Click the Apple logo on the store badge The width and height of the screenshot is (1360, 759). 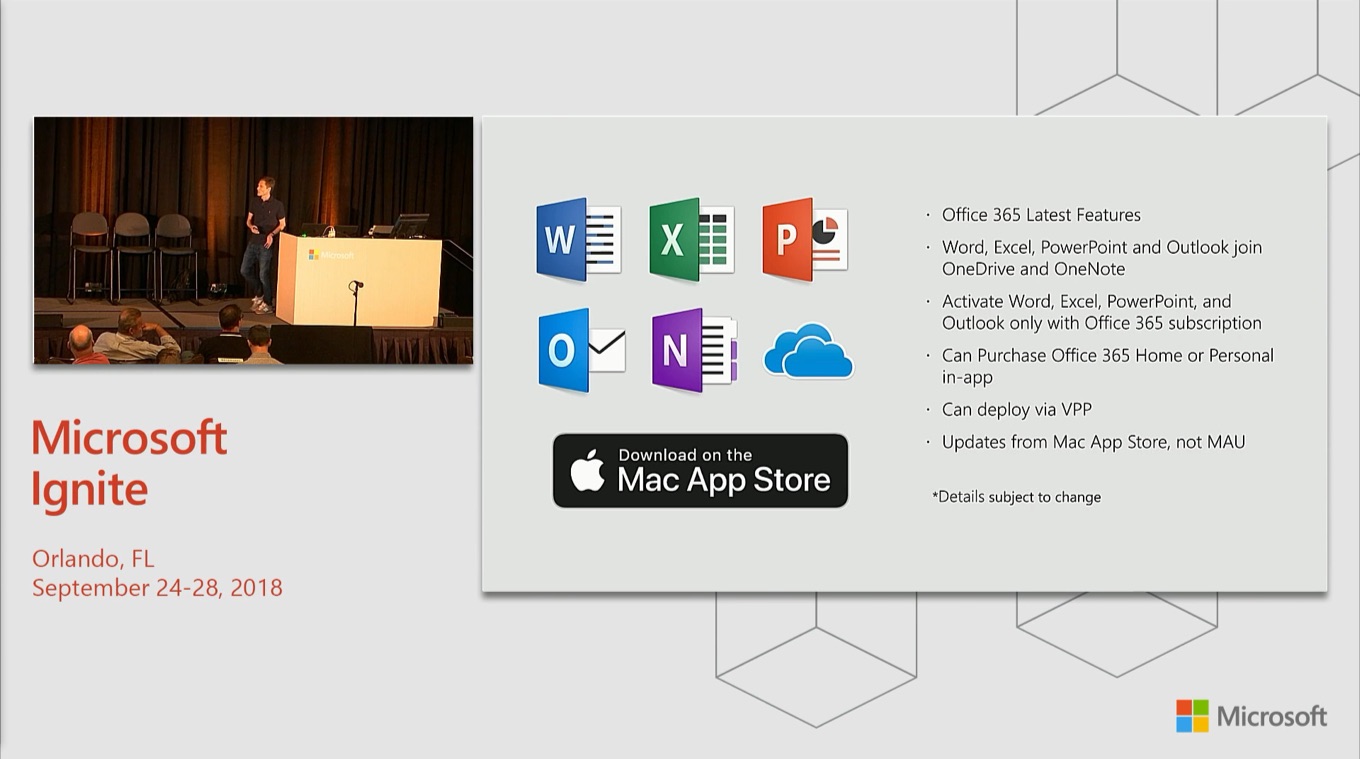(587, 470)
